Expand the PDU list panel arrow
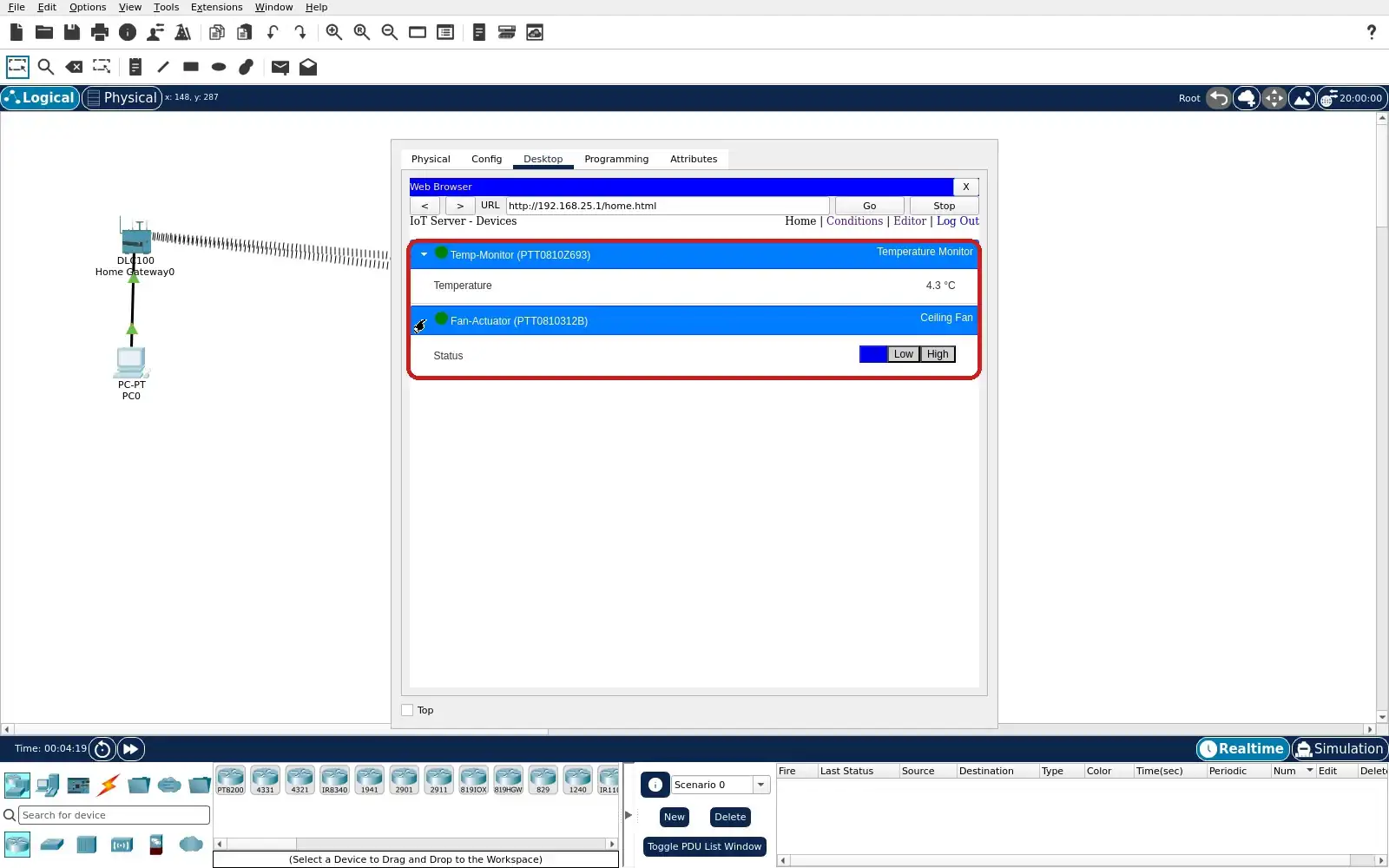 629,815
